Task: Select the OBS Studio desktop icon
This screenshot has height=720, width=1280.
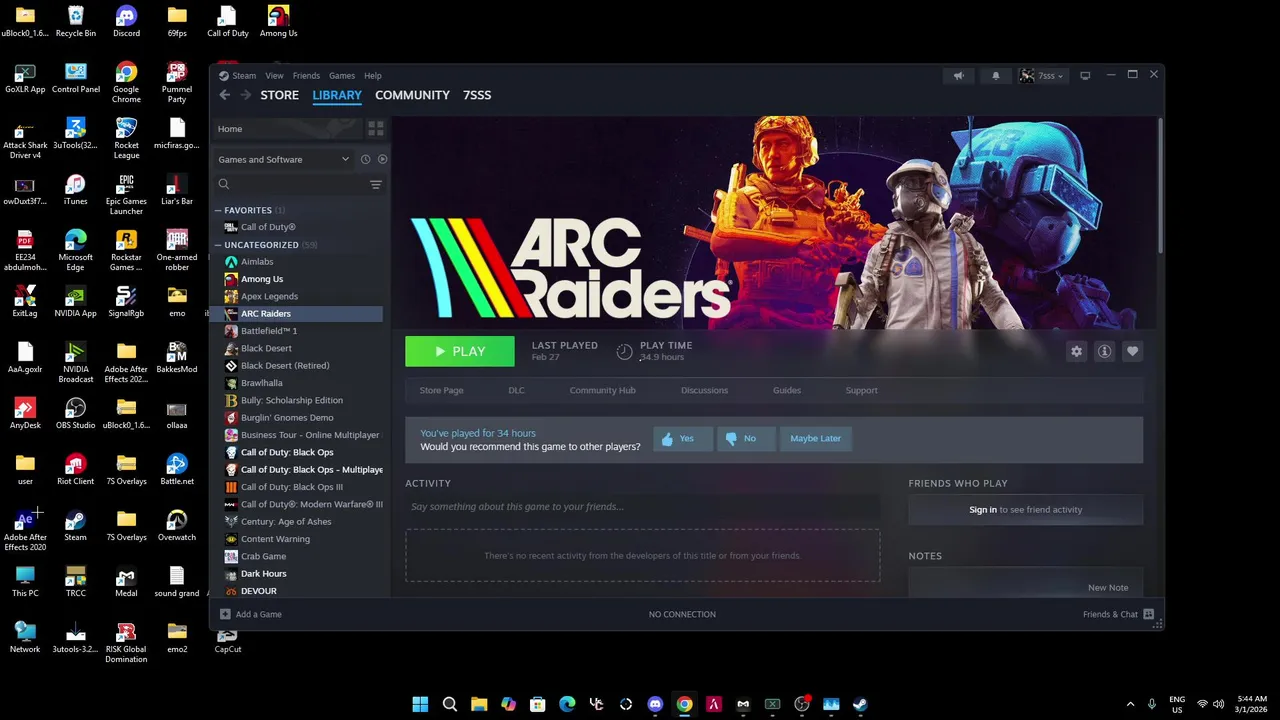Action: click(75, 413)
